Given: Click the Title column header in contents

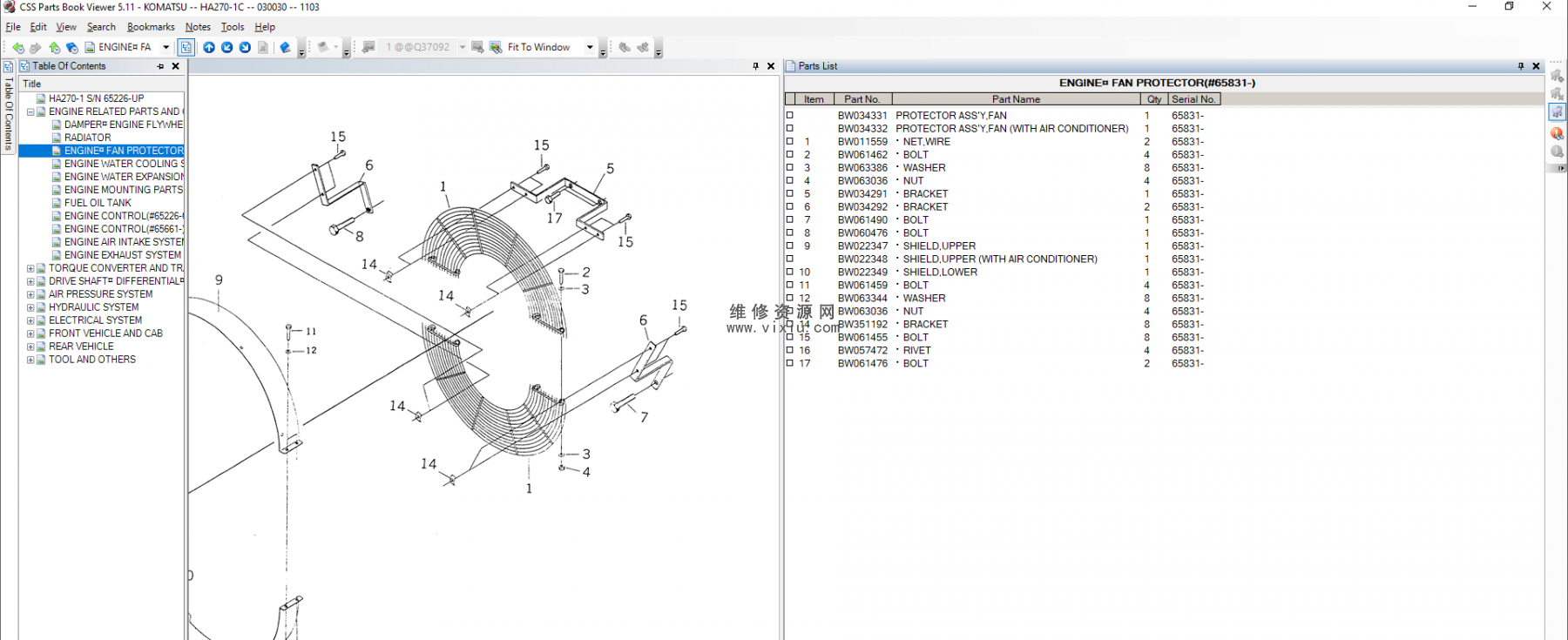Looking at the screenshot, I should tap(101, 84).
